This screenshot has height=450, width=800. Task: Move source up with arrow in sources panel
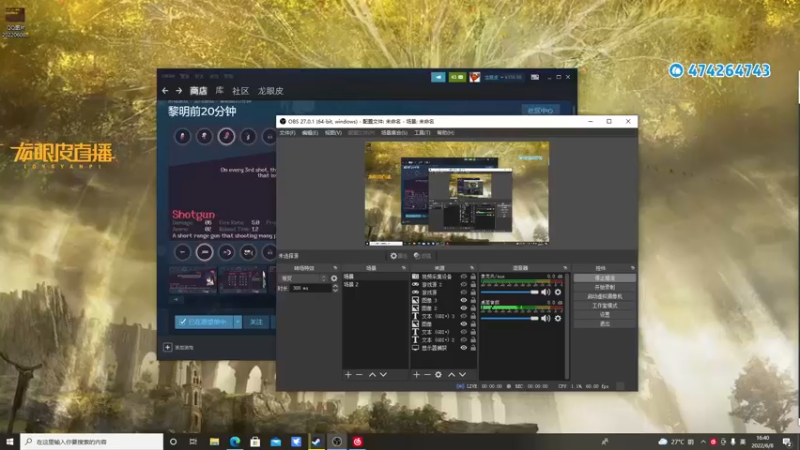click(452, 374)
